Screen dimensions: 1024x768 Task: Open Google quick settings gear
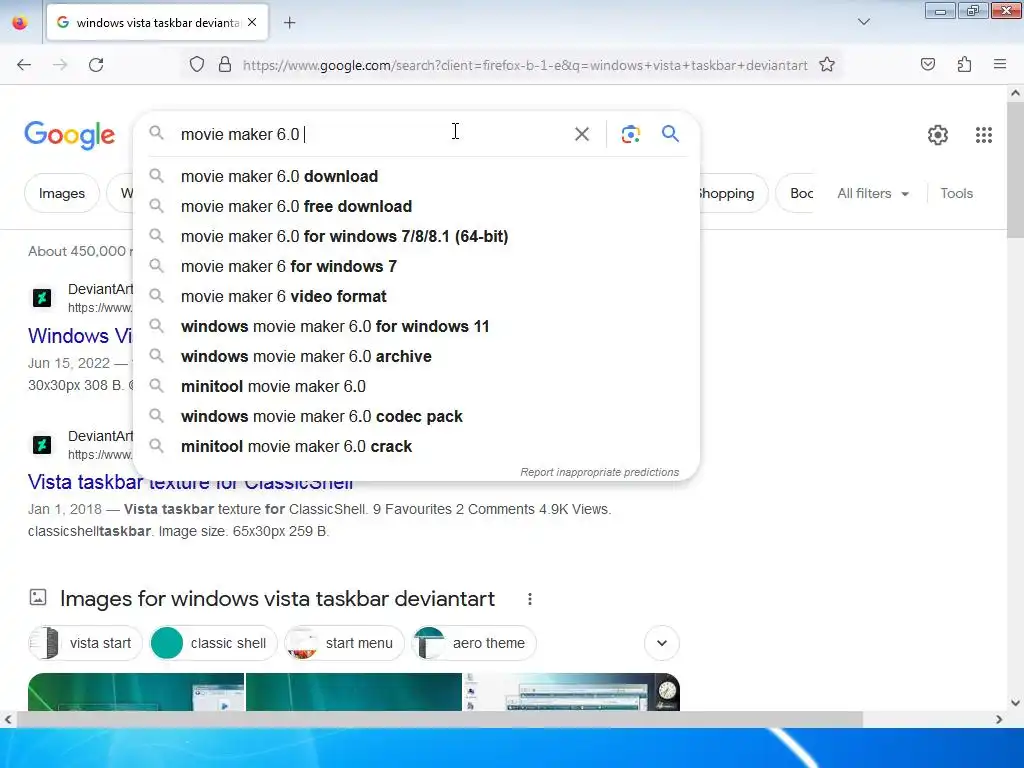coord(938,135)
